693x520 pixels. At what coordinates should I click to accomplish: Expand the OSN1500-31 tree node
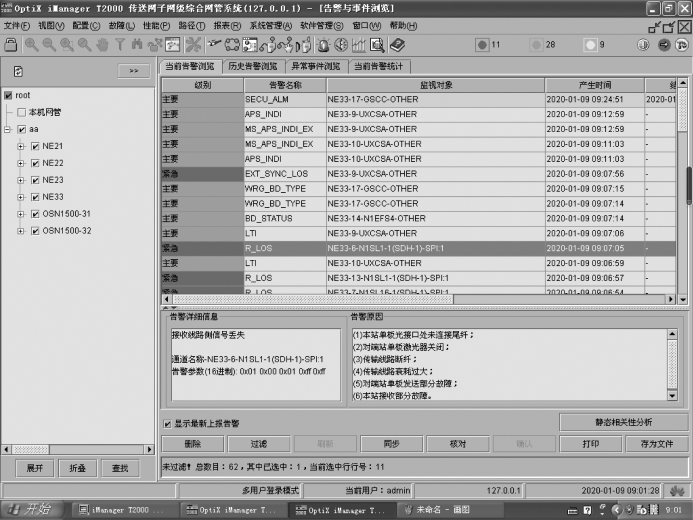point(21,214)
